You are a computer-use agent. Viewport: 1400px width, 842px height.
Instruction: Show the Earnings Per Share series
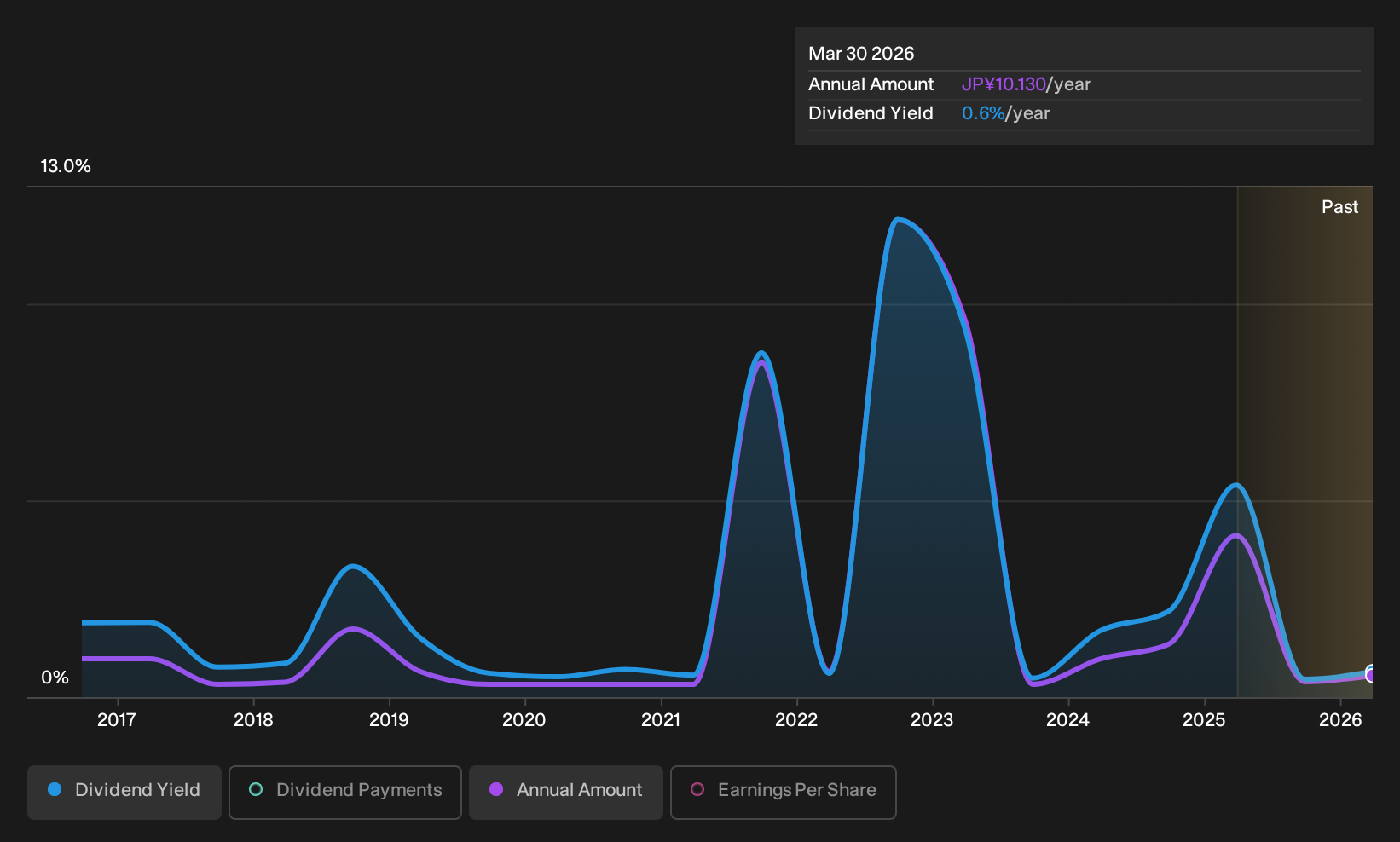pyautogui.click(x=784, y=792)
